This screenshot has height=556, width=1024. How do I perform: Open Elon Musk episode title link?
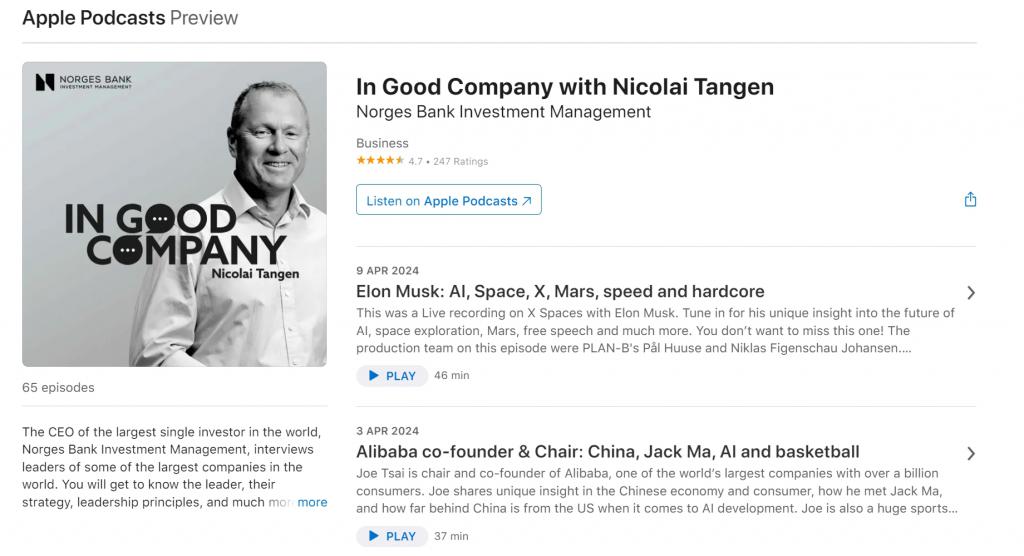[560, 292]
